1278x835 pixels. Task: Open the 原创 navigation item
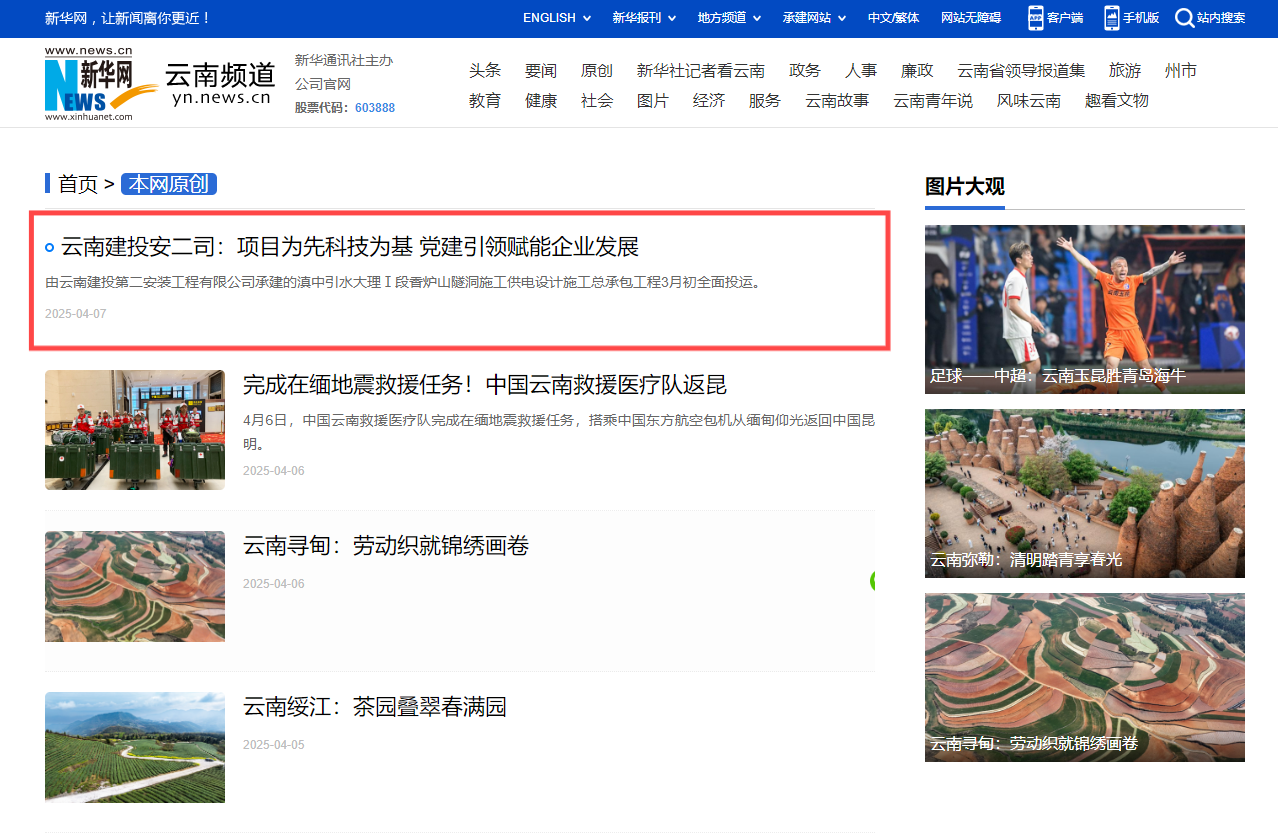tap(597, 71)
